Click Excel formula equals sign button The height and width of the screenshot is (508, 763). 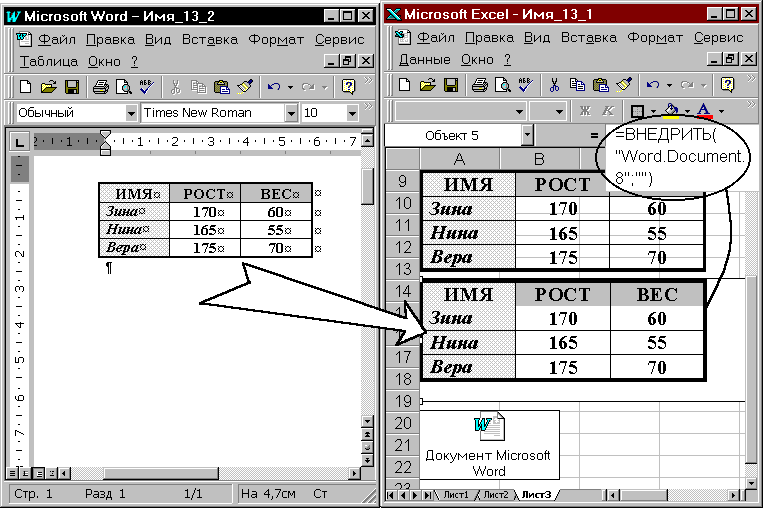point(594,136)
